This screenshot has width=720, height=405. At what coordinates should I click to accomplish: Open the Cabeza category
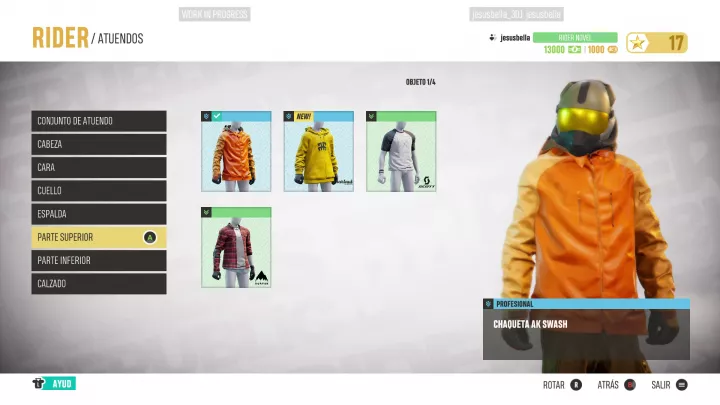click(x=98, y=144)
